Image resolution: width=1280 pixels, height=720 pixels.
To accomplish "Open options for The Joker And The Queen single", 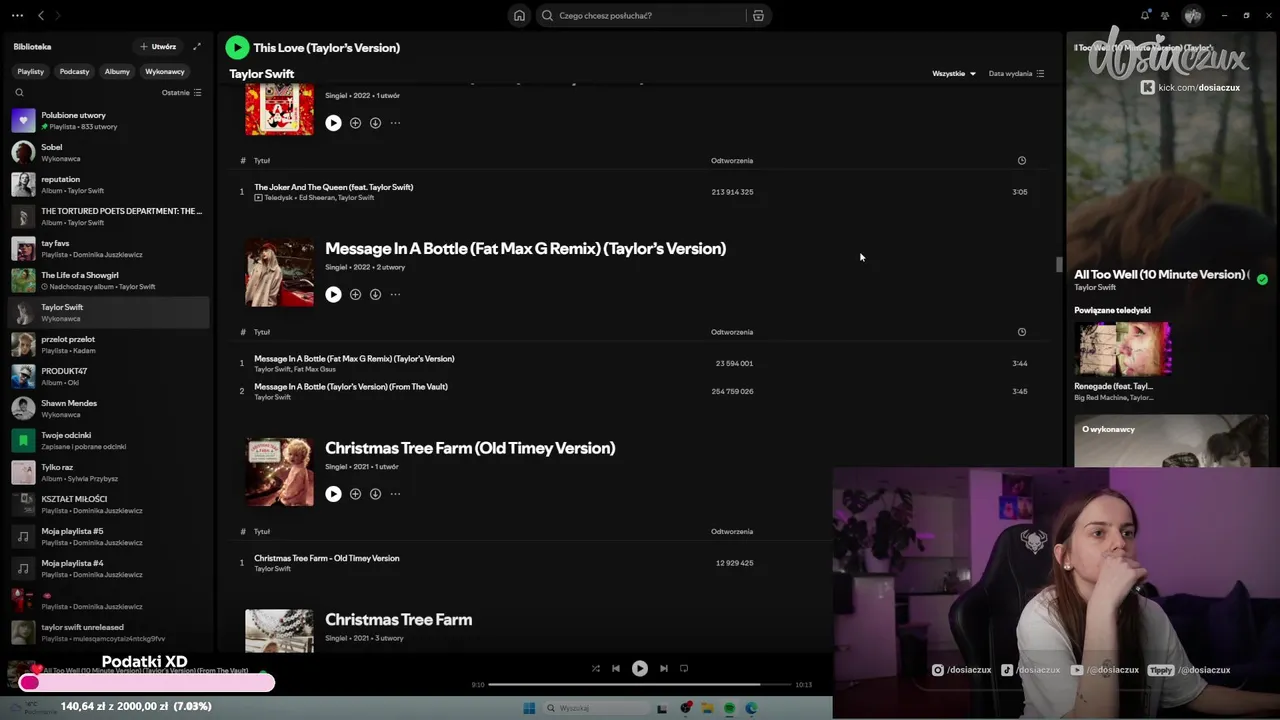I will 395,123.
